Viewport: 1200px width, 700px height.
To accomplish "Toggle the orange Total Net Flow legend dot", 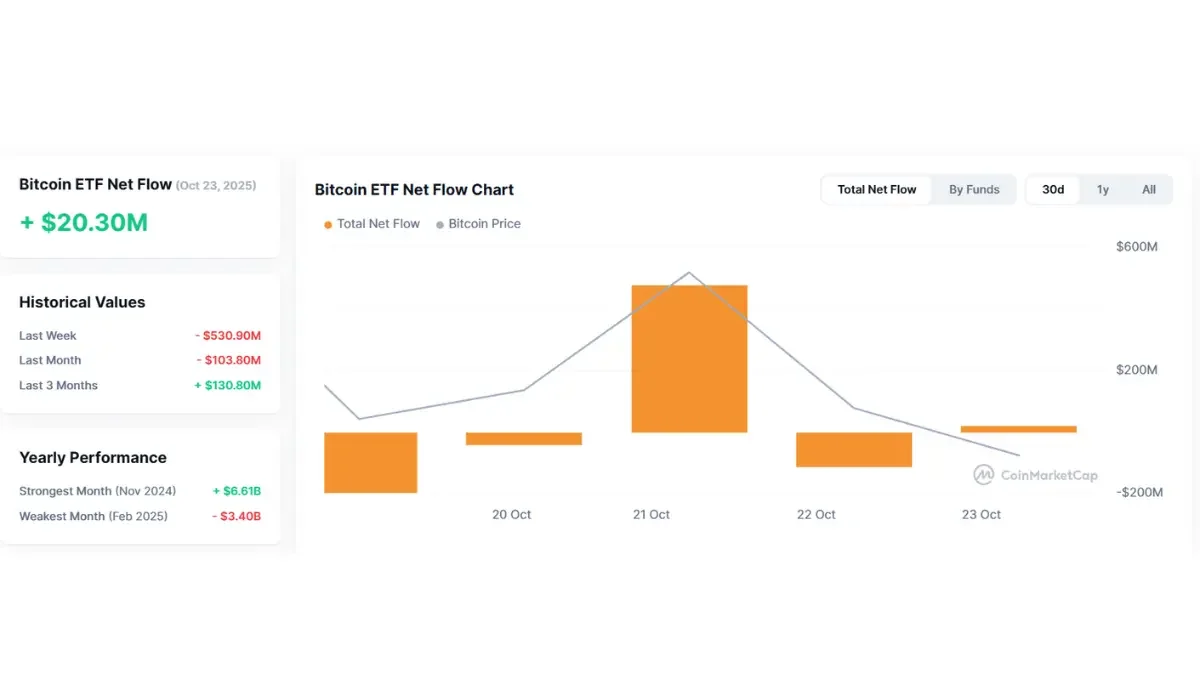I will point(328,225).
